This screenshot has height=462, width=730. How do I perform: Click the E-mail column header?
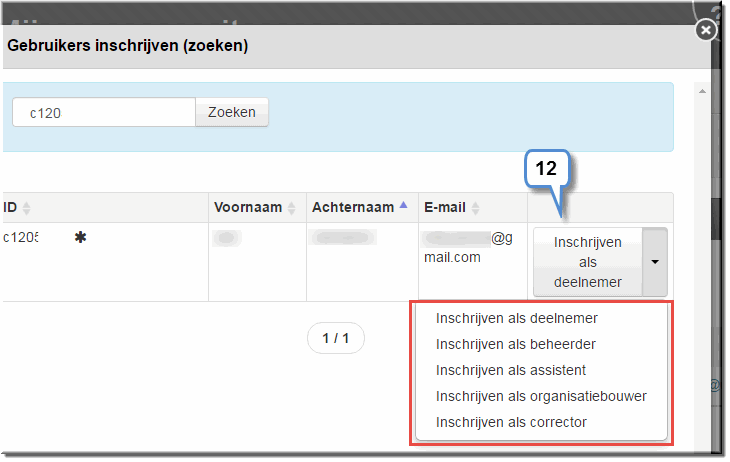tap(473, 208)
